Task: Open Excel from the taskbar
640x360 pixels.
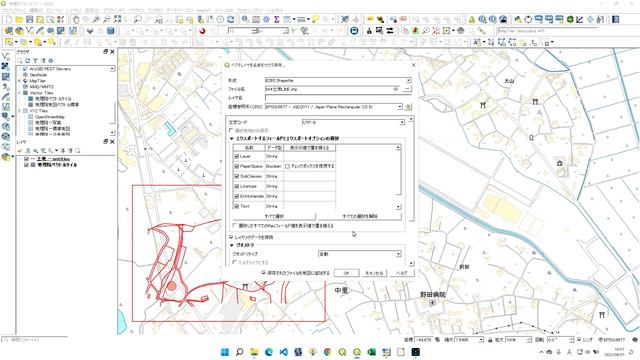Action: coord(371,352)
